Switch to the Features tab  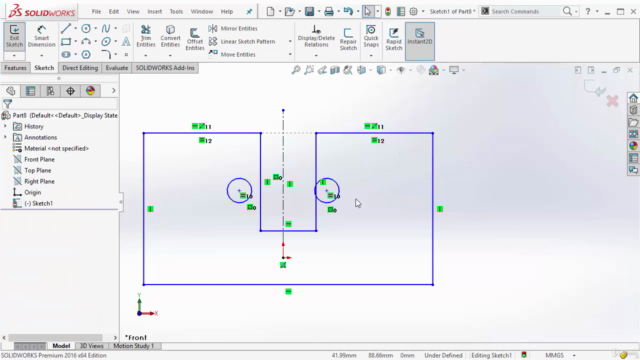pyautogui.click(x=16, y=68)
